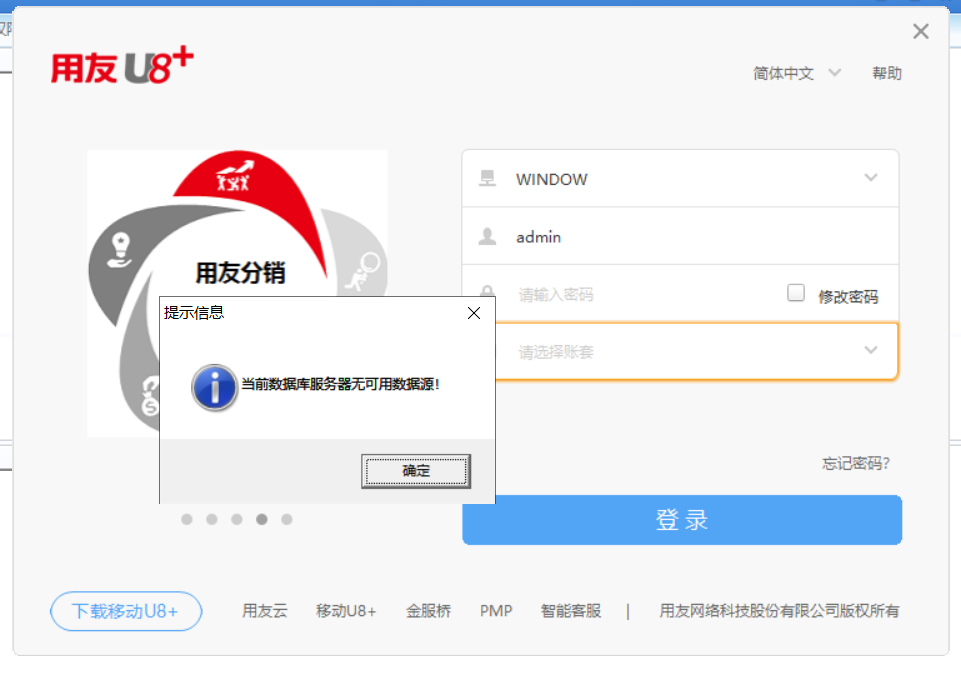Open the 智能客服 footer link
Screen dimensions: 961x675
pyautogui.click(x=571, y=611)
